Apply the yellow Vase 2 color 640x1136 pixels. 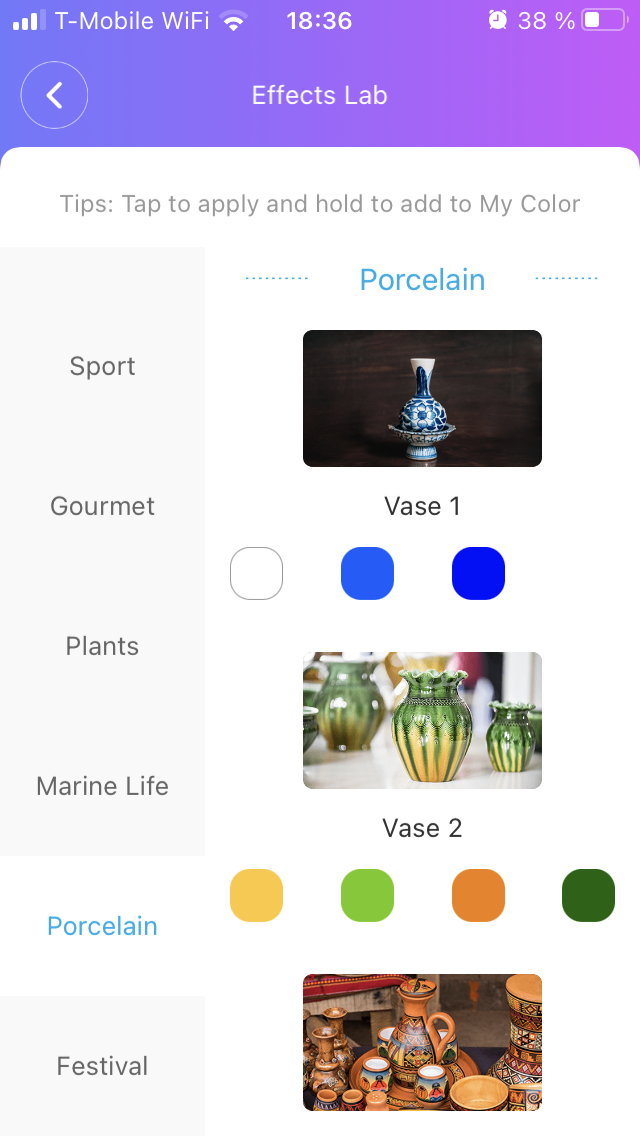pyautogui.click(x=256, y=895)
